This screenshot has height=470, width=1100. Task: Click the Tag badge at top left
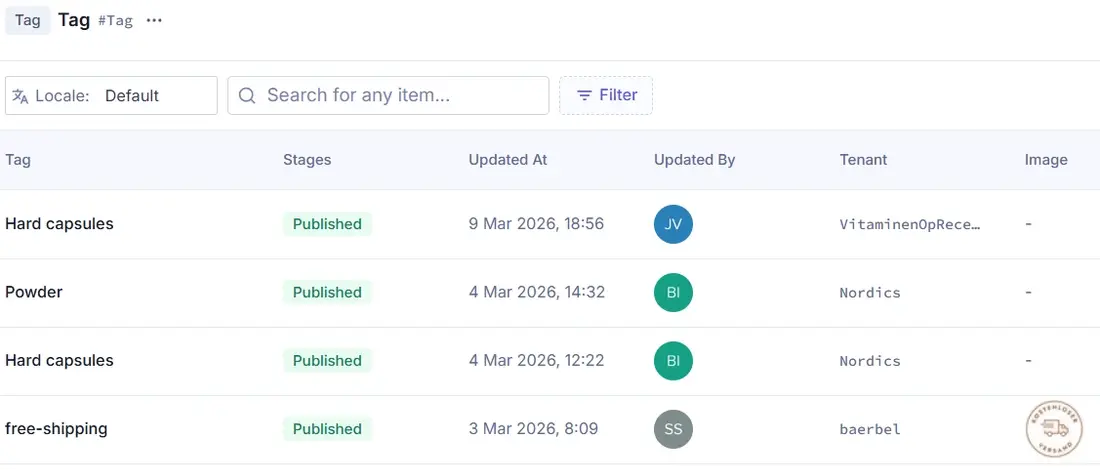click(x=28, y=20)
